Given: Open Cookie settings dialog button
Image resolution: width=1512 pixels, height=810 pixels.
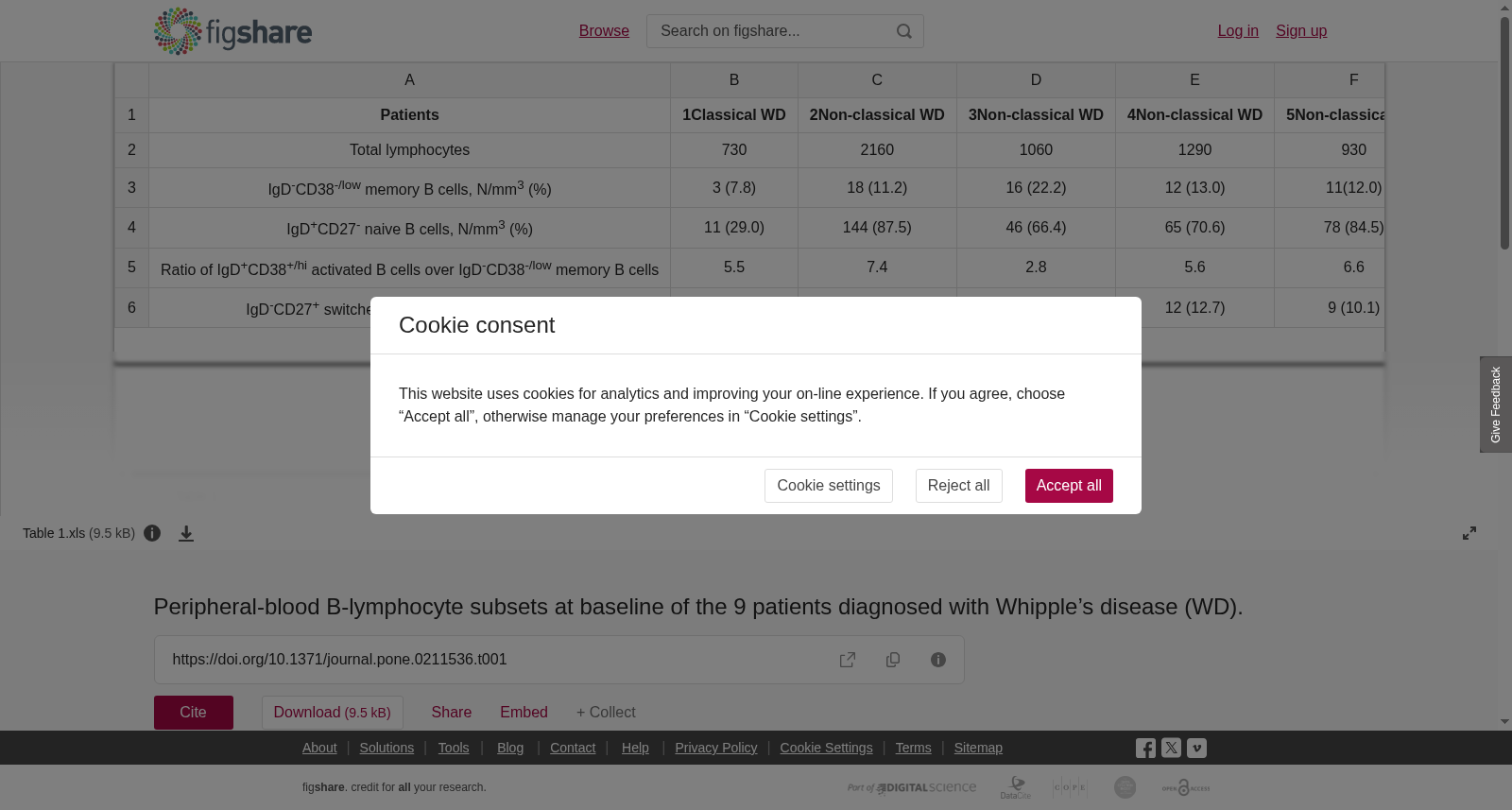Looking at the screenshot, I should [829, 486].
